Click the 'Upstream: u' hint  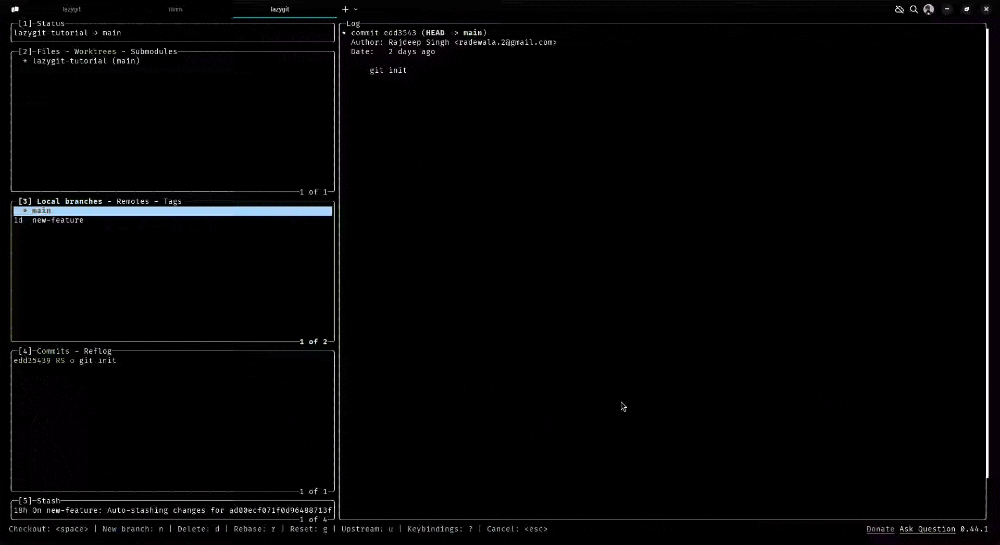367,529
